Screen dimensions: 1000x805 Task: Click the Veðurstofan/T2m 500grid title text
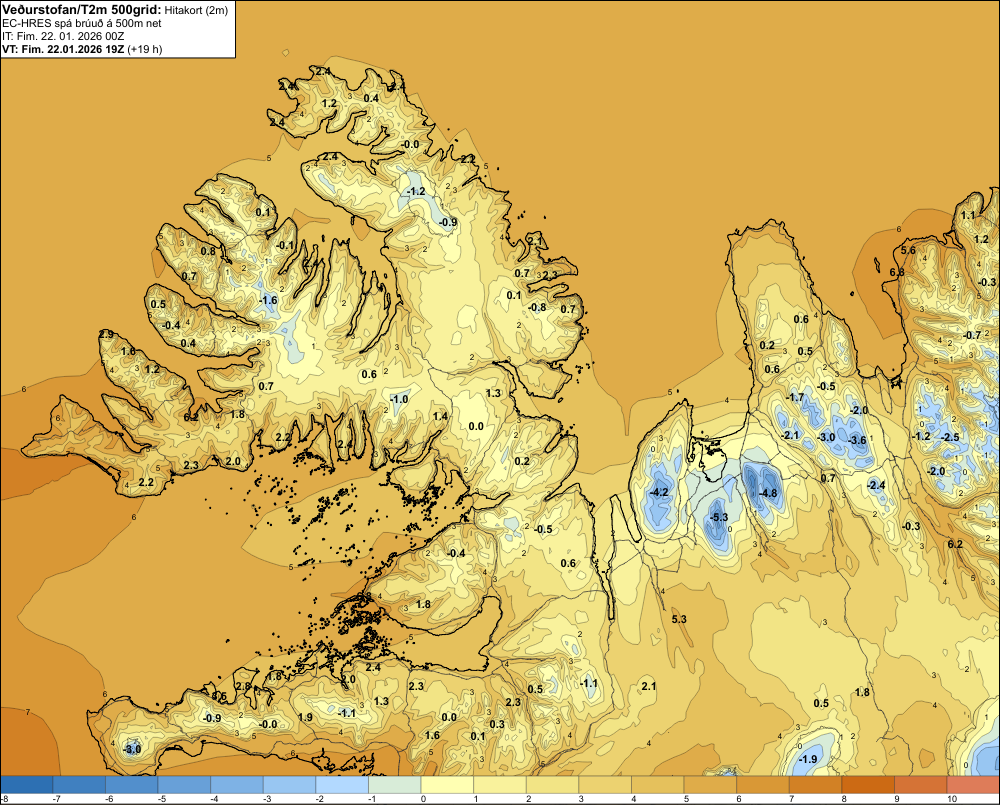point(81,9)
